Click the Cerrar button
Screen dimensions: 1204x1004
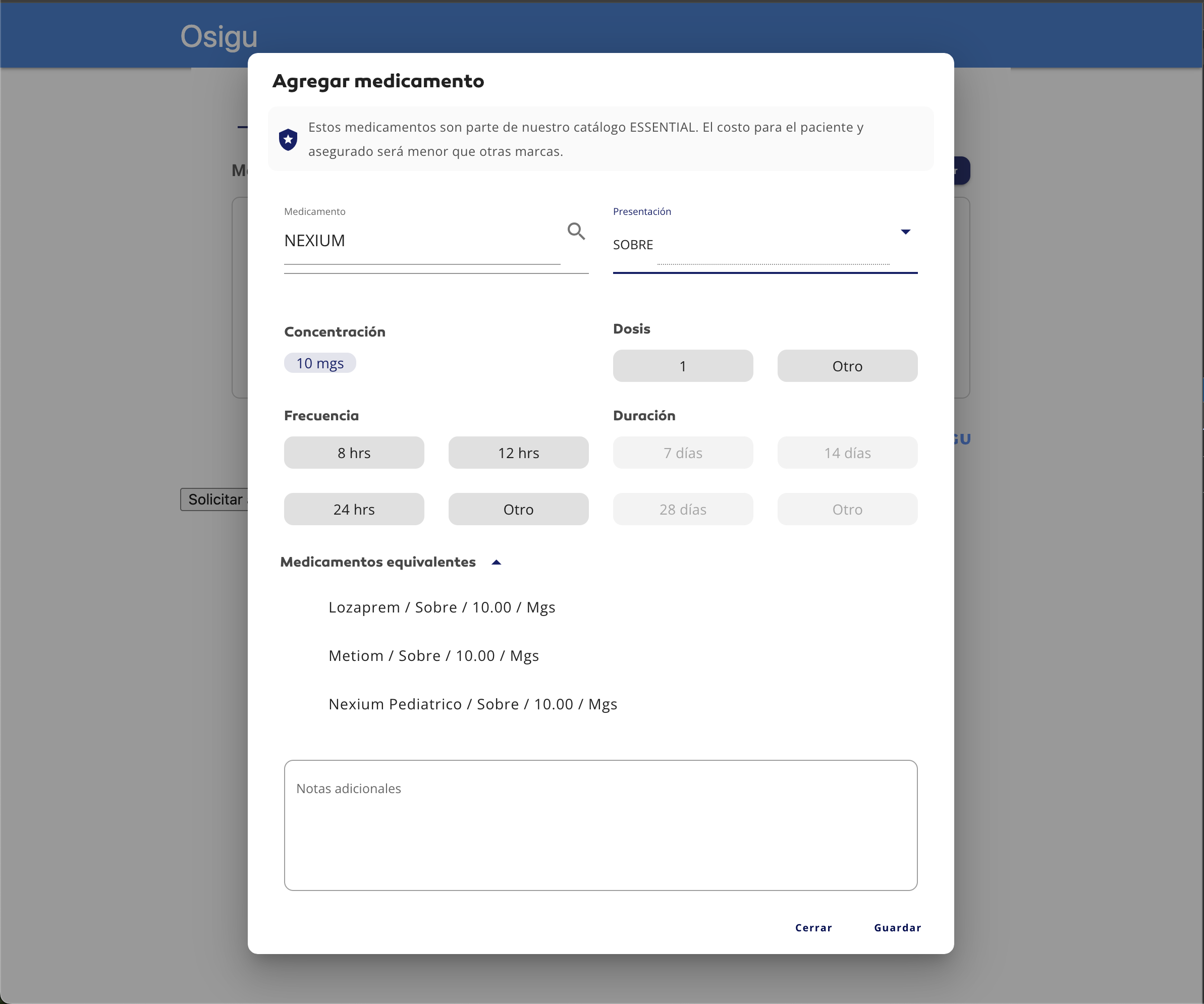pos(813,928)
